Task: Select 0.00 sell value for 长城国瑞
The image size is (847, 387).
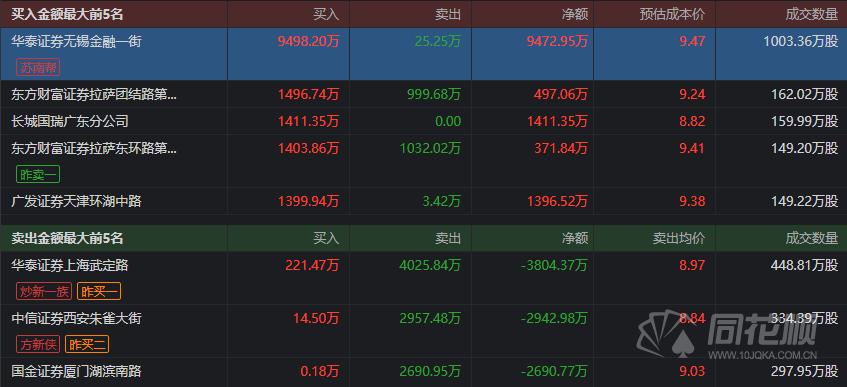Action: [448, 122]
